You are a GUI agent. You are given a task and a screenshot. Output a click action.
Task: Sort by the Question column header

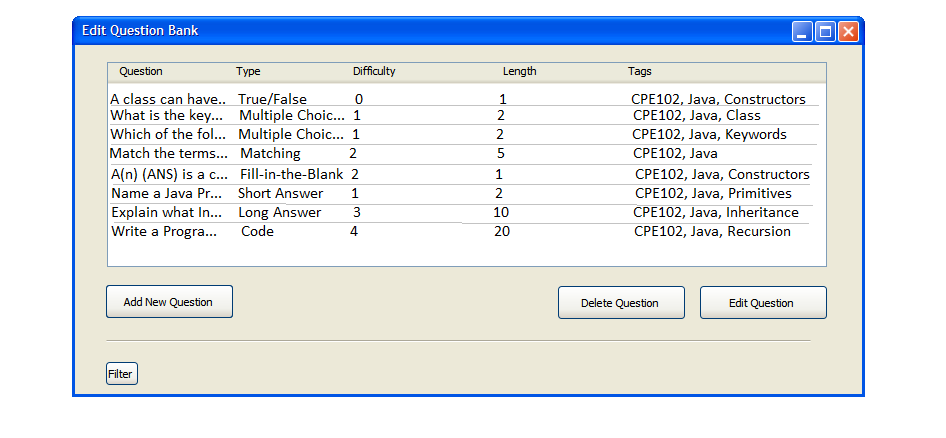[141, 72]
